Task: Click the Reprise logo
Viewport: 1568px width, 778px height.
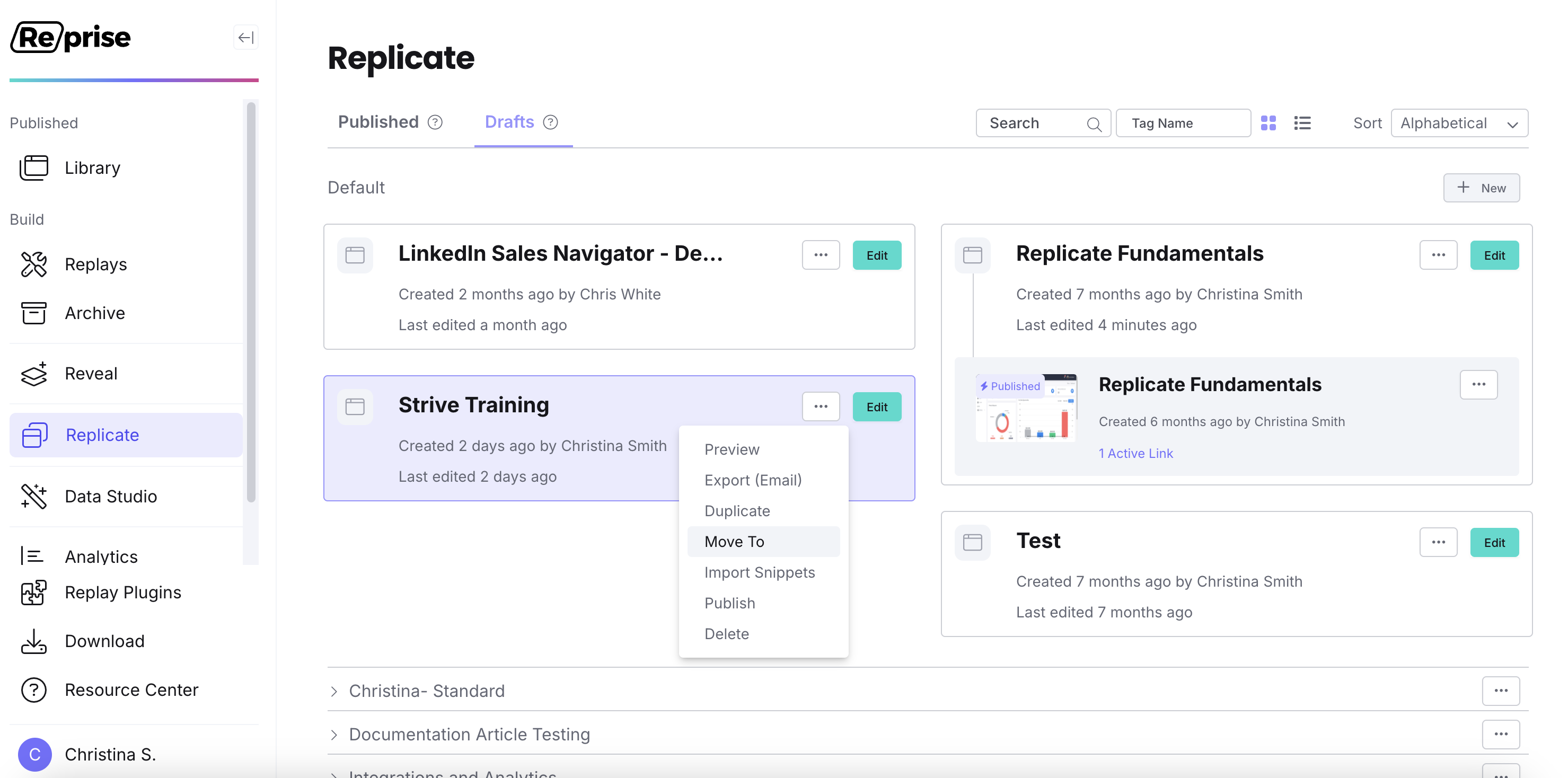Action: [x=71, y=37]
